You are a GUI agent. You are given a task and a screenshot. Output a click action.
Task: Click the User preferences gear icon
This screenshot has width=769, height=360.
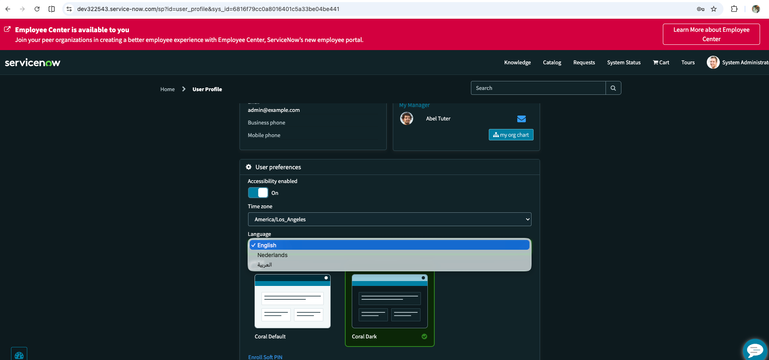coord(249,167)
